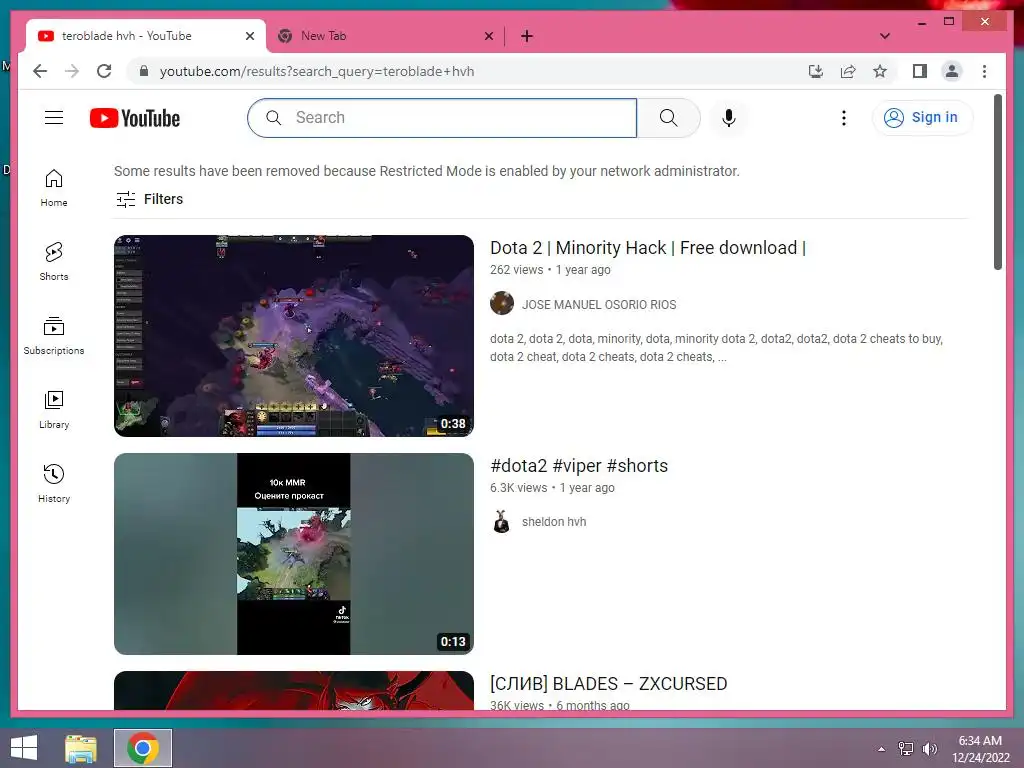Click the dota 2 cheats description text
Screen dimensions: 1024x768
pyautogui.click(x=716, y=347)
